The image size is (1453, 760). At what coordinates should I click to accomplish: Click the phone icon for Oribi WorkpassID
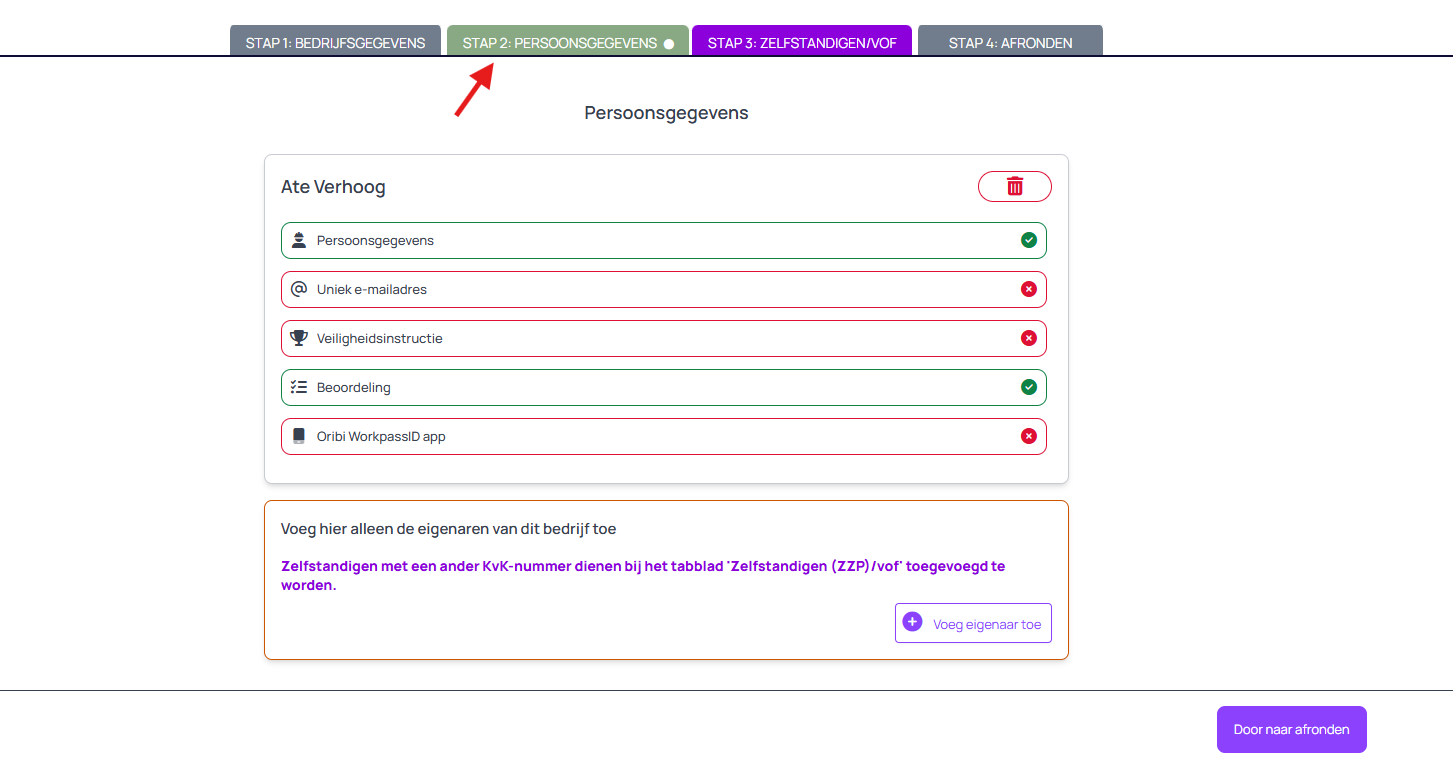(298, 436)
